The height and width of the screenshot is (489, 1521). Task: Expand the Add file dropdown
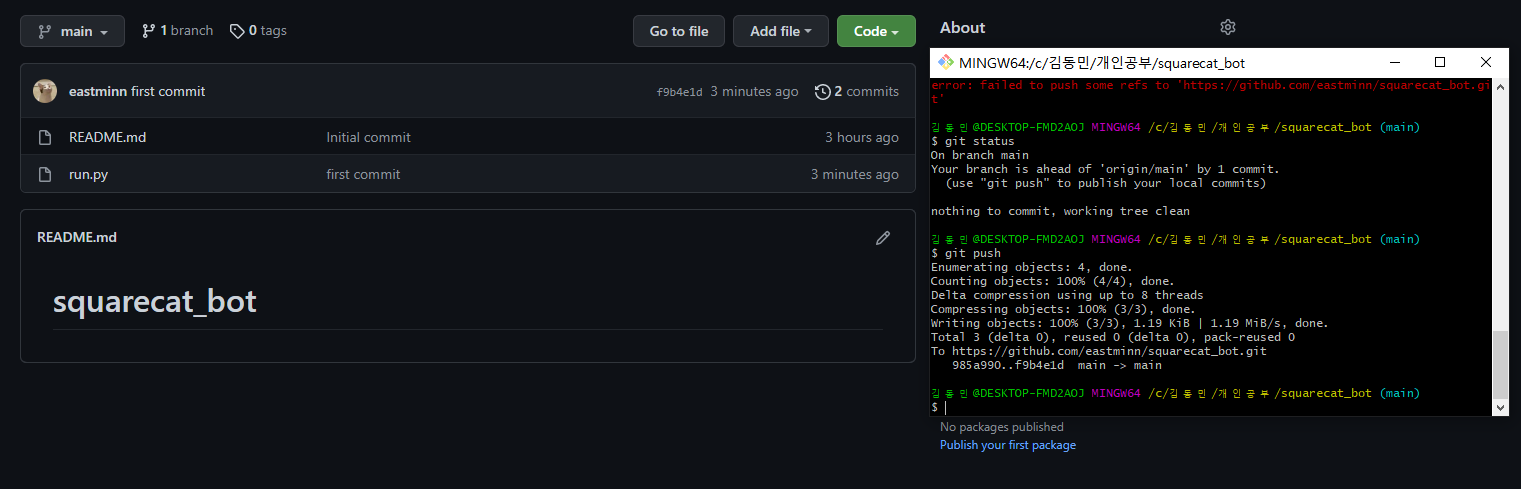781,31
